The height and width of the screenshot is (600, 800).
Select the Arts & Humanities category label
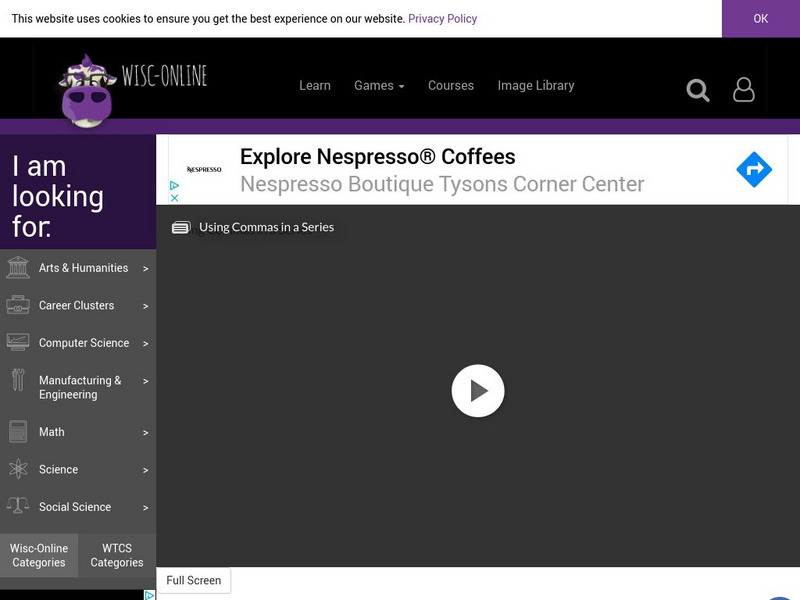tap(83, 268)
